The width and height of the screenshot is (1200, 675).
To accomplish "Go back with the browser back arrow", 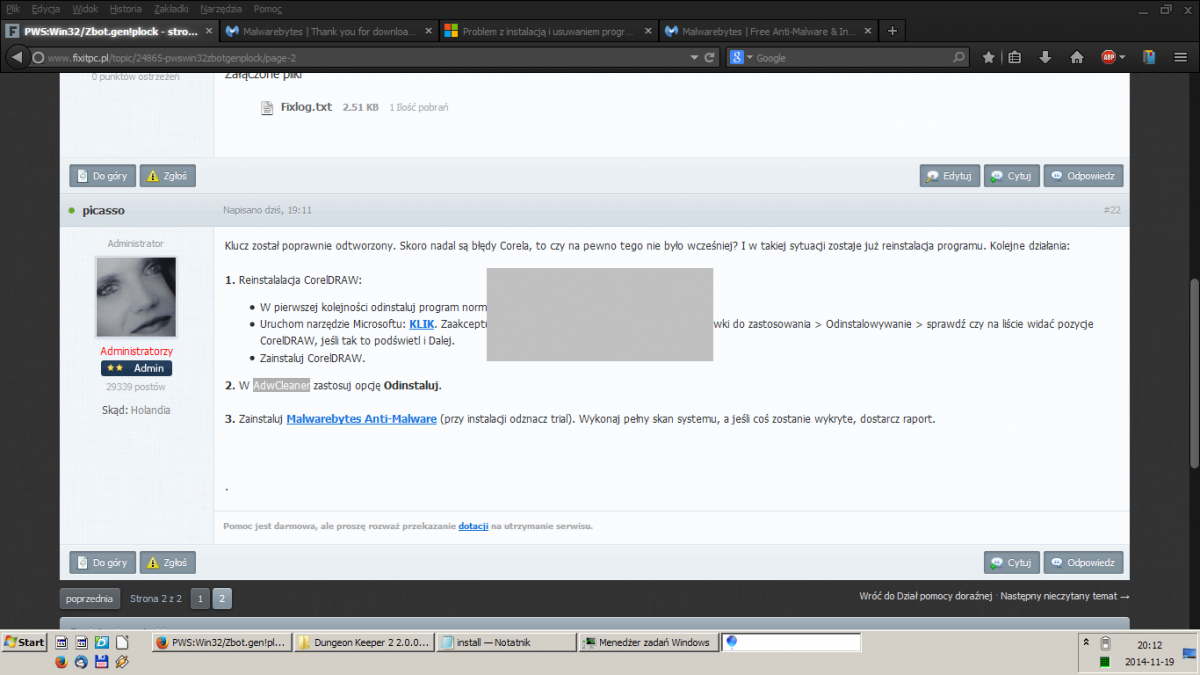I will (x=16, y=57).
